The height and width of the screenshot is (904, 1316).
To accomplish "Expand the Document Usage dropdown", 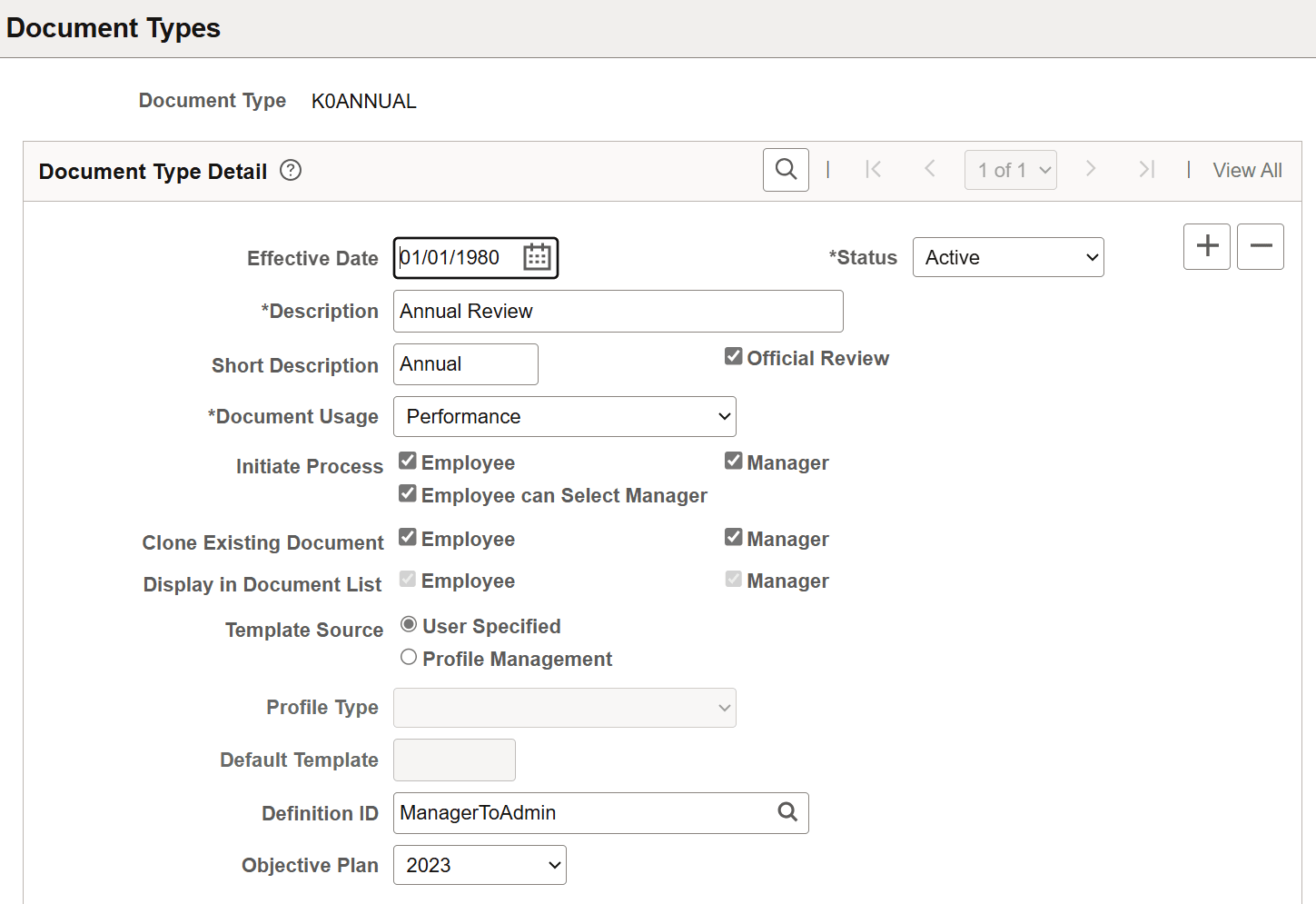I will pyautogui.click(x=564, y=416).
